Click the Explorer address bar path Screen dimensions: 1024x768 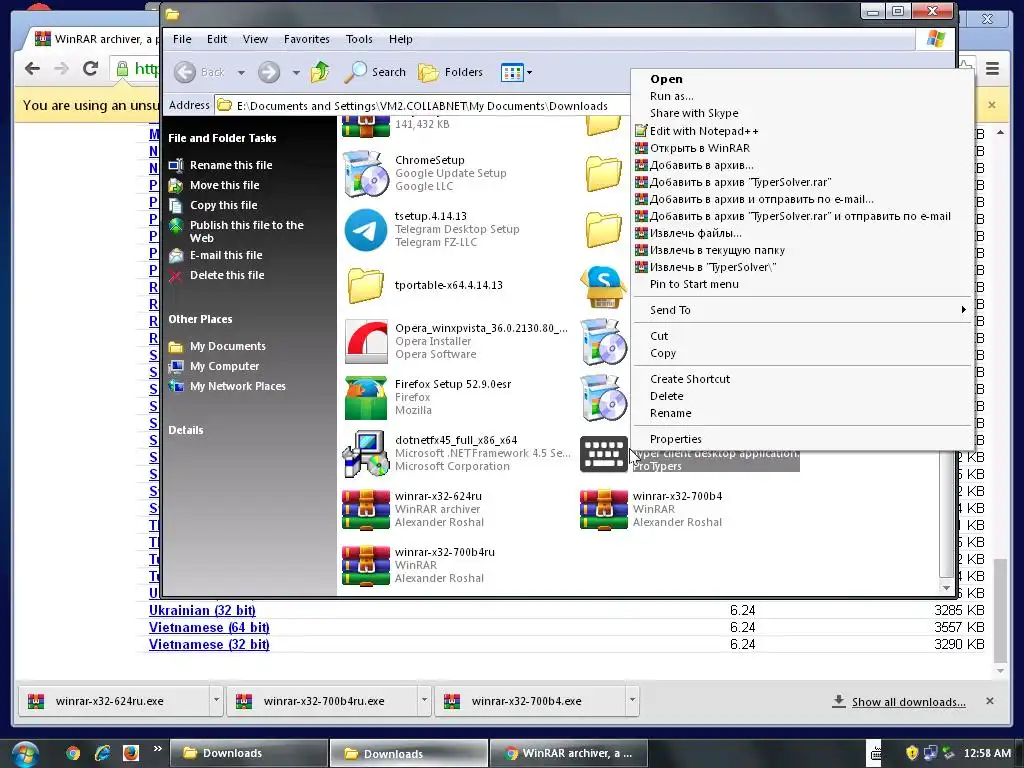pos(422,106)
